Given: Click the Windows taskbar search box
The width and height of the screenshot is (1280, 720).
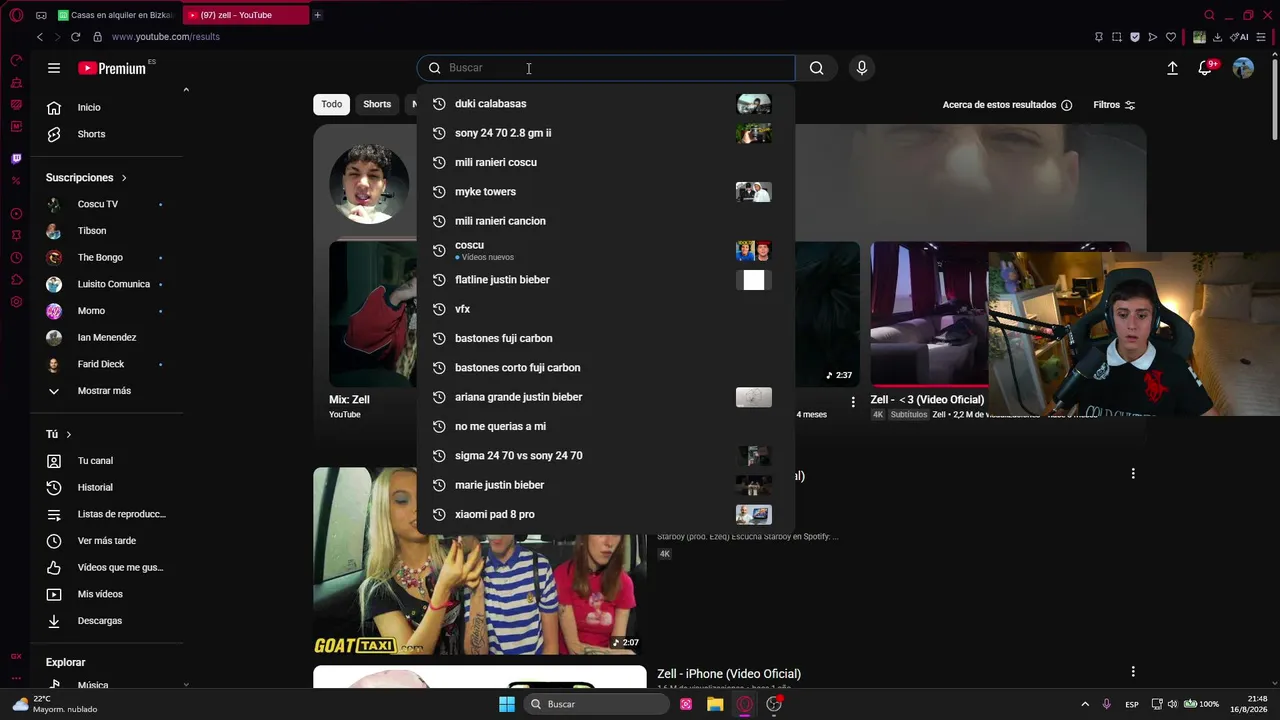Looking at the screenshot, I should (x=596, y=704).
